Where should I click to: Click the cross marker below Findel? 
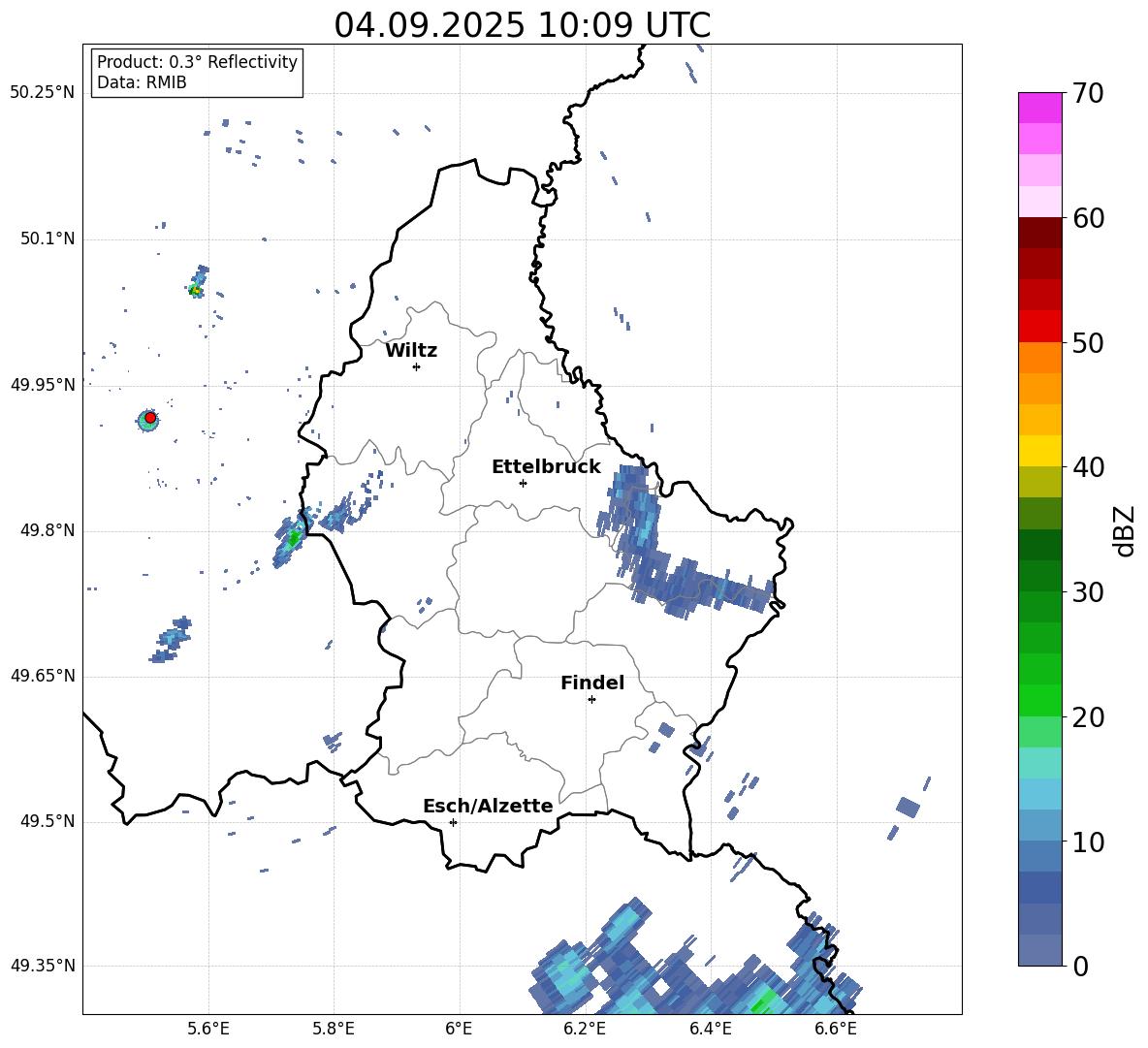tap(591, 700)
